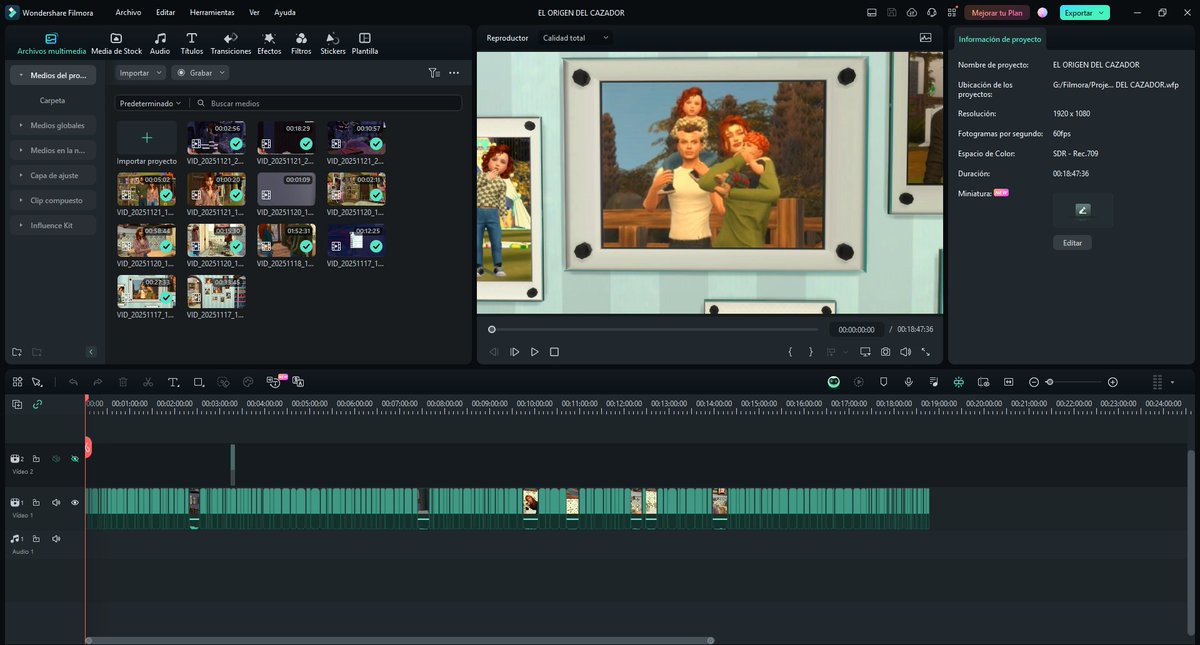Open the Stickers library
The image size is (1200, 645).
tap(332, 40)
